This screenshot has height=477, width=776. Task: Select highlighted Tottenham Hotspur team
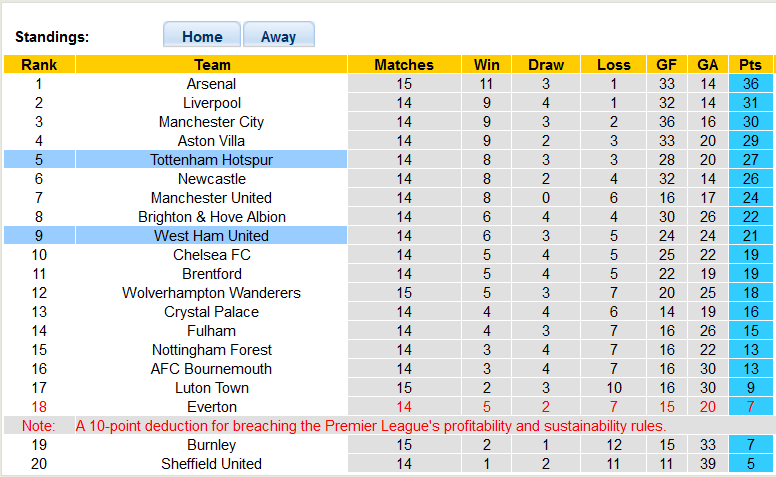click(211, 160)
